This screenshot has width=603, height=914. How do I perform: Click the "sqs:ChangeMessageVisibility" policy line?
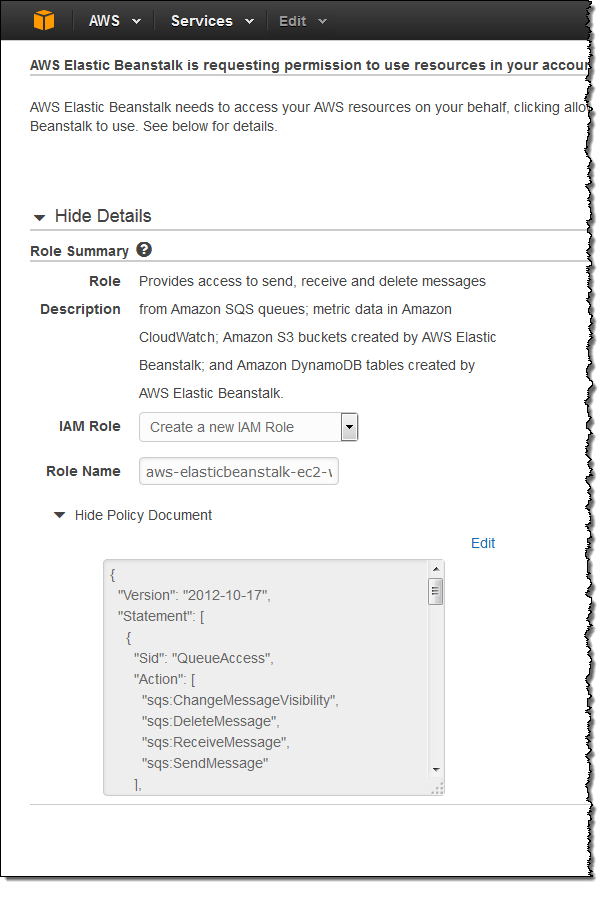point(239,700)
